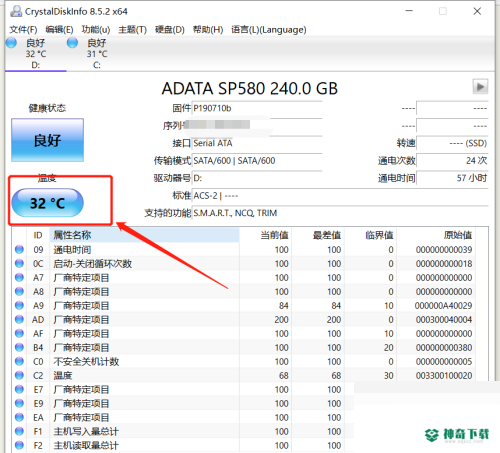This screenshot has width=500, height=453.
Task: Click raw value 003300100020
Action: click(444, 376)
